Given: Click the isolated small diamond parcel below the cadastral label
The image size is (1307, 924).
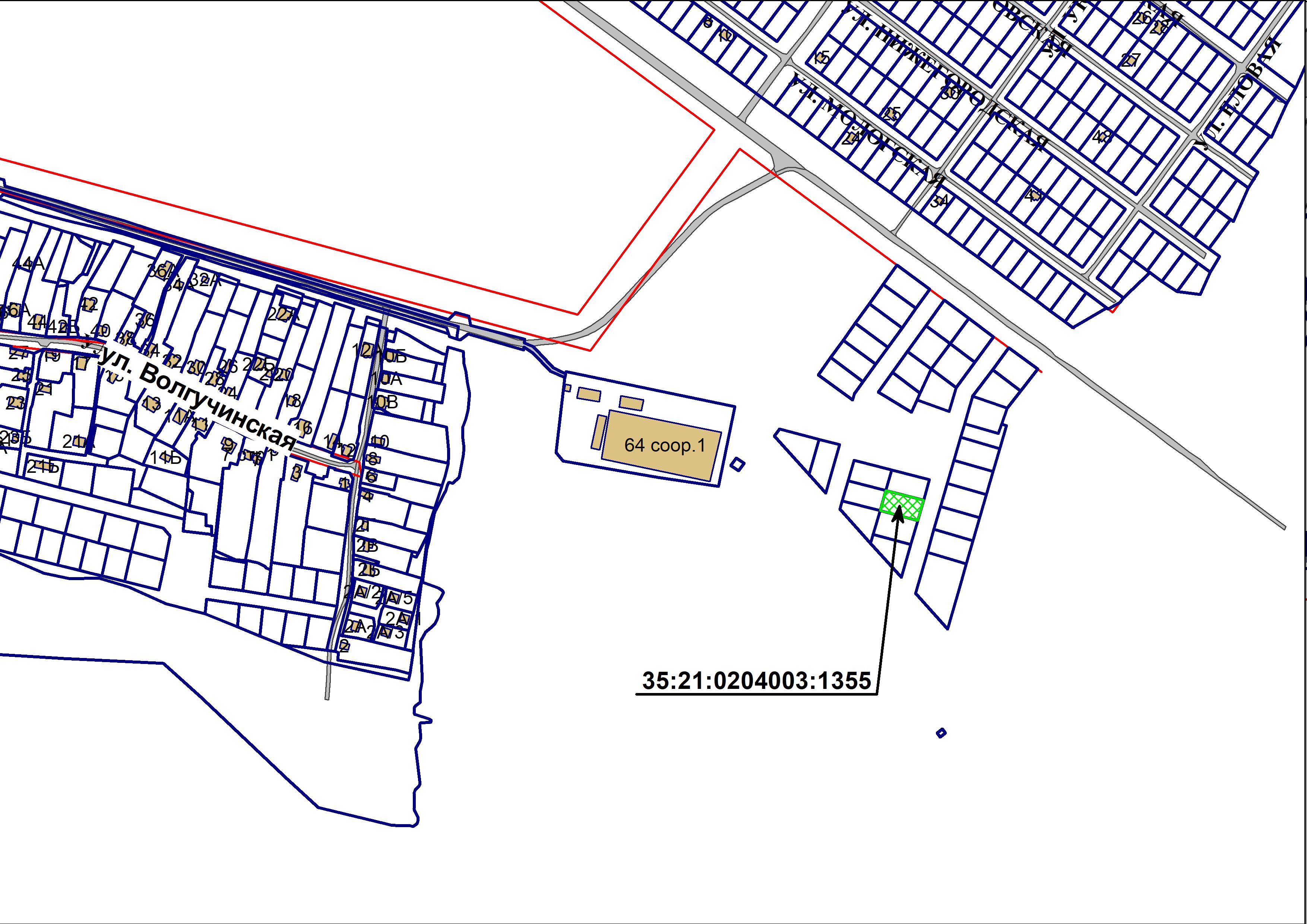Looking at the screenshot, I should tap(941, 733).
